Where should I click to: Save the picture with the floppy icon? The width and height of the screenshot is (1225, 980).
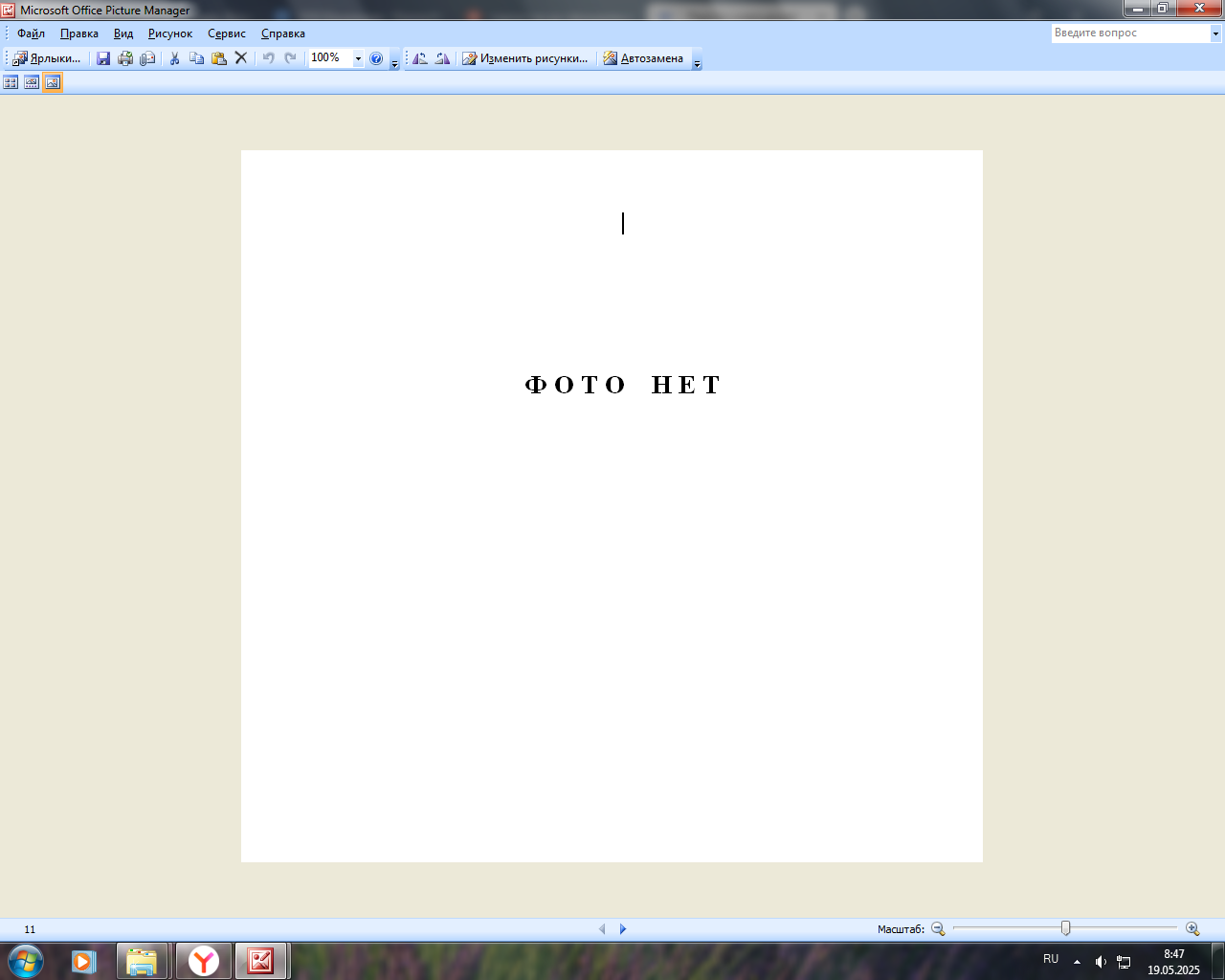[x=103, y=58]
